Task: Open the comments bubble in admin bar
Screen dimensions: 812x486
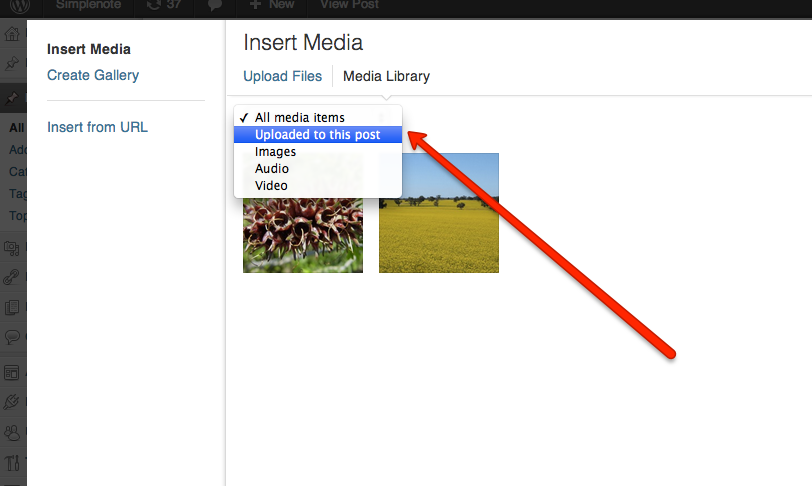Action: 214,6
